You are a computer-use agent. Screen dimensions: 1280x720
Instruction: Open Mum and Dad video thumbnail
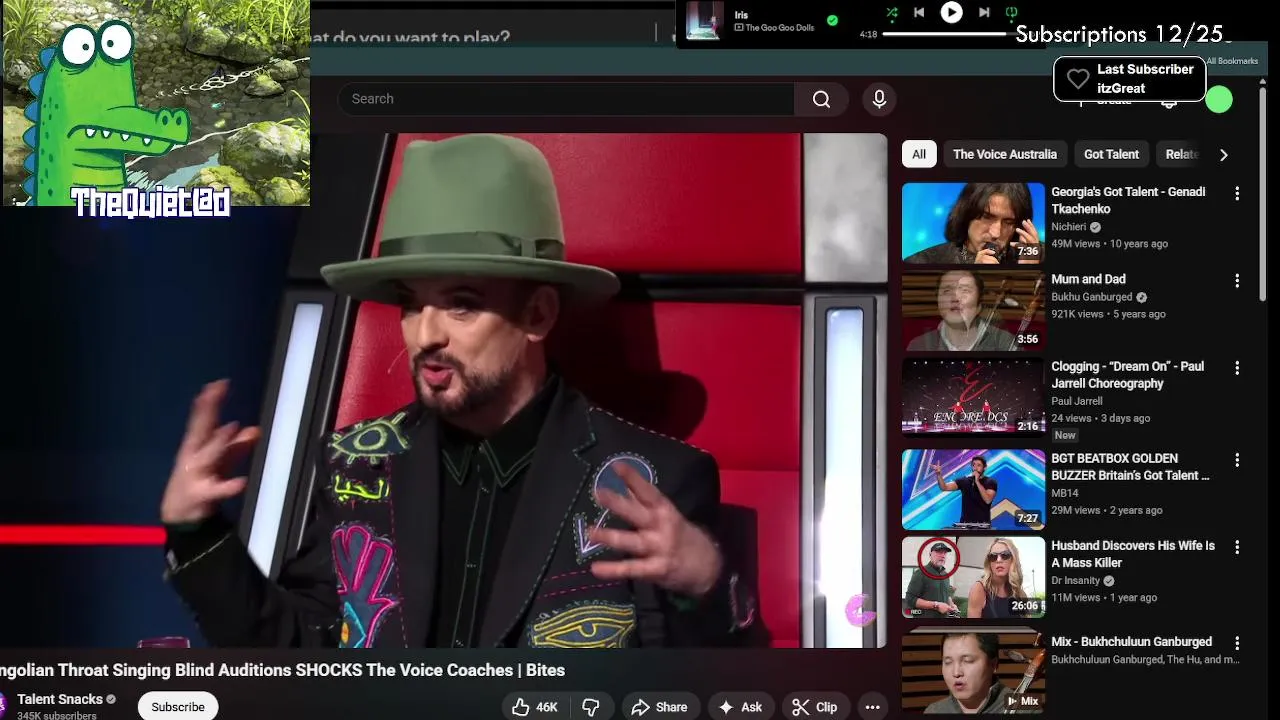click(x=973, y=310)
